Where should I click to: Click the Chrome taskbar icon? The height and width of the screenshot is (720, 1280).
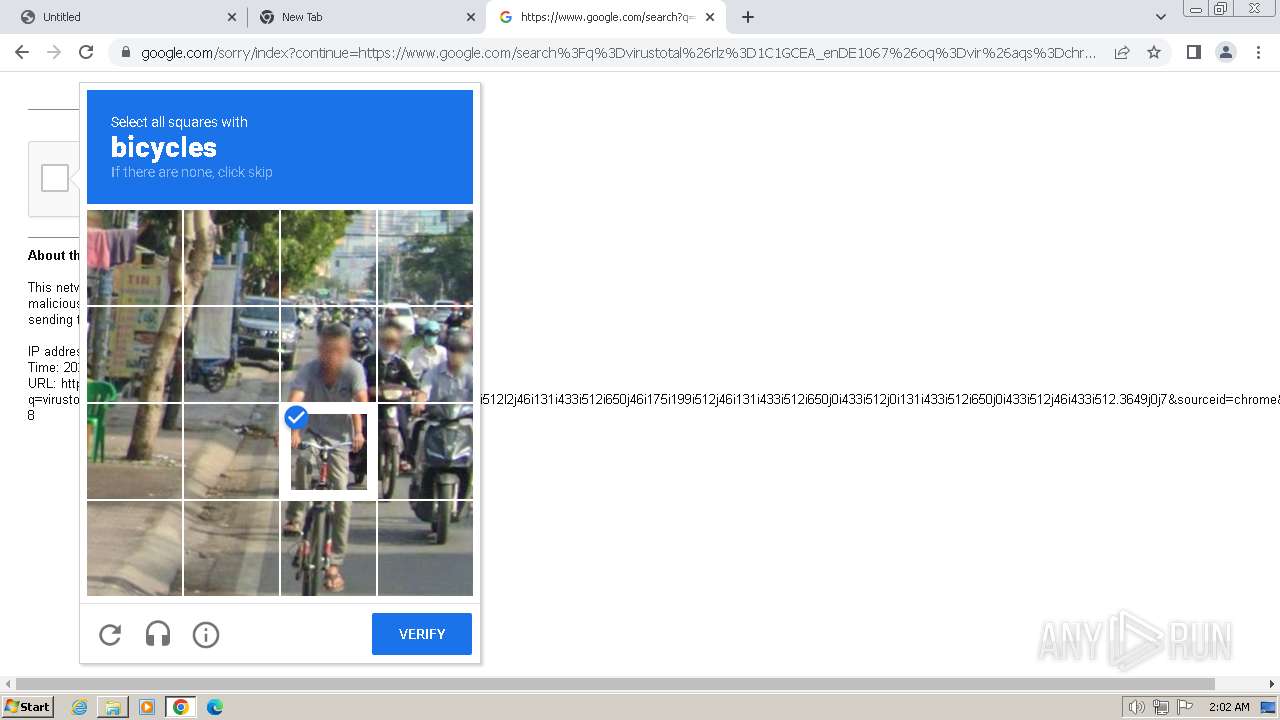181,707
